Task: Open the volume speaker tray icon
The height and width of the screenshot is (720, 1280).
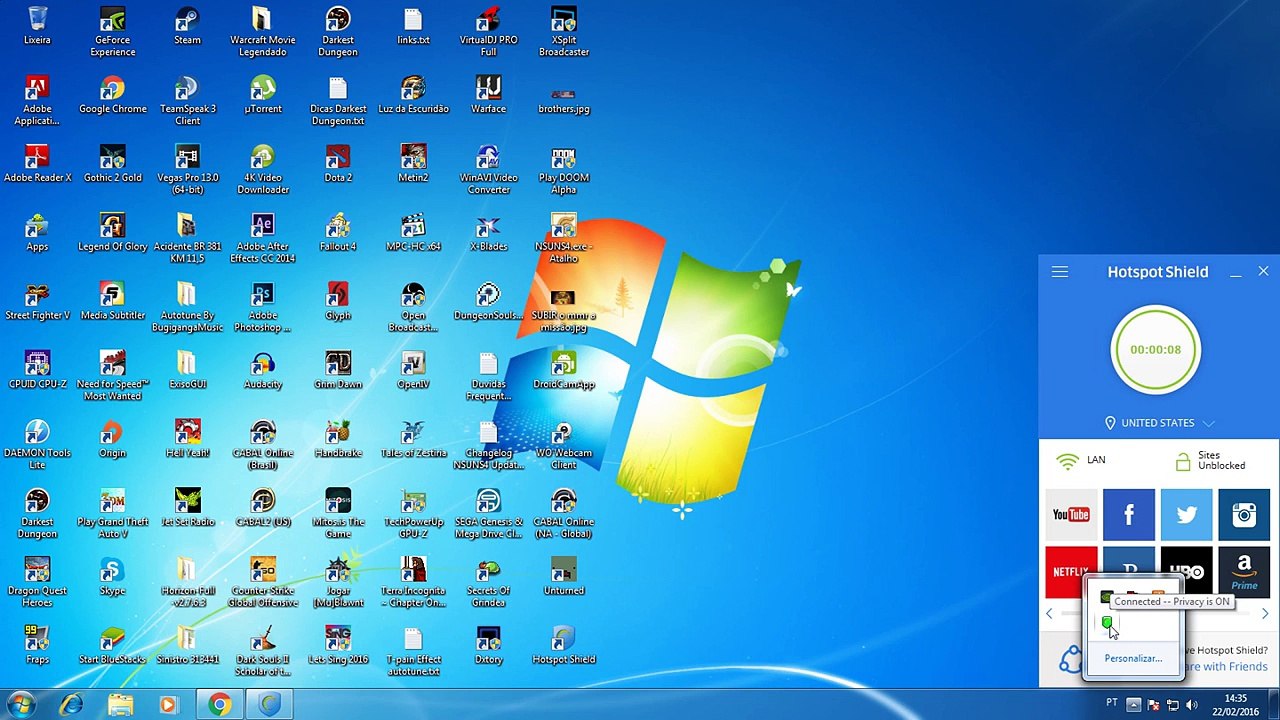Action: (1191, 704)
